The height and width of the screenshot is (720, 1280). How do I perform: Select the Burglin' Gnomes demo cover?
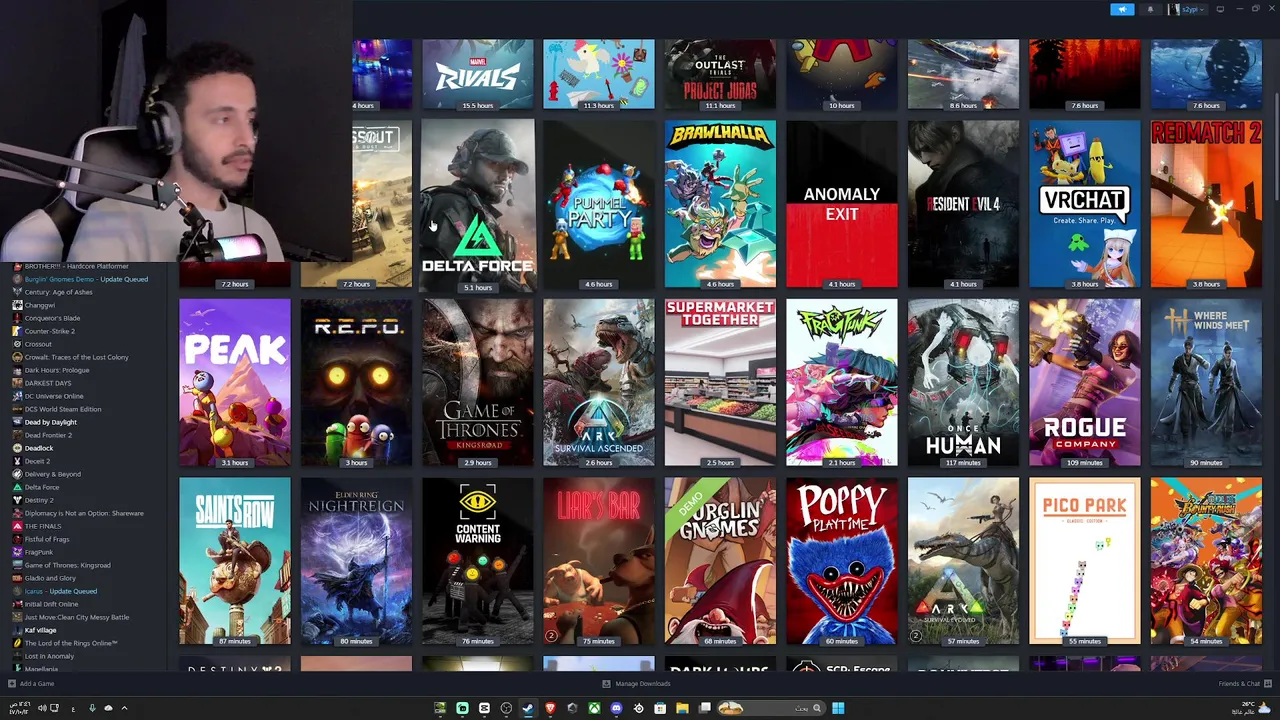(x=720, y=561)
